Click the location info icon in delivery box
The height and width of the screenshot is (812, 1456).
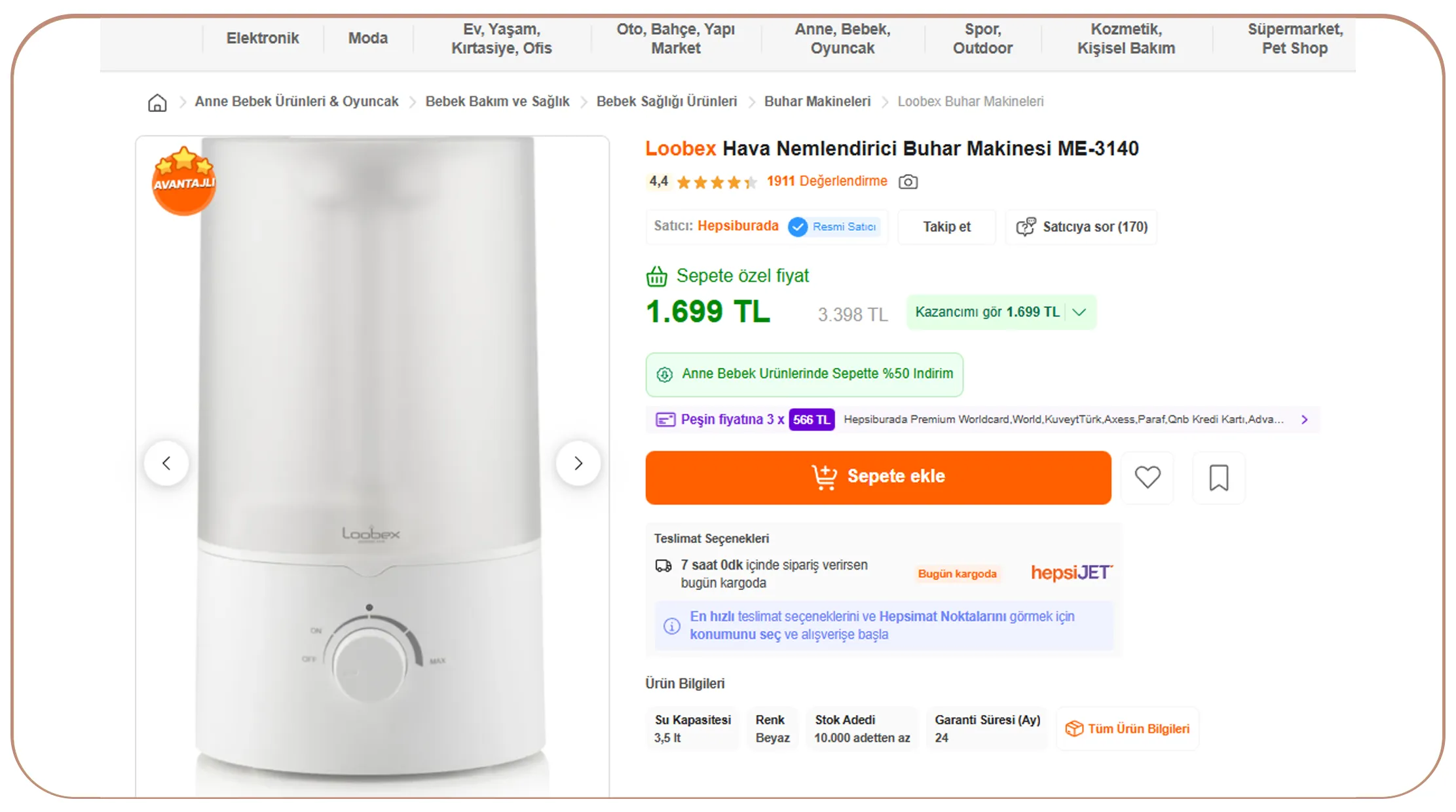671,626
